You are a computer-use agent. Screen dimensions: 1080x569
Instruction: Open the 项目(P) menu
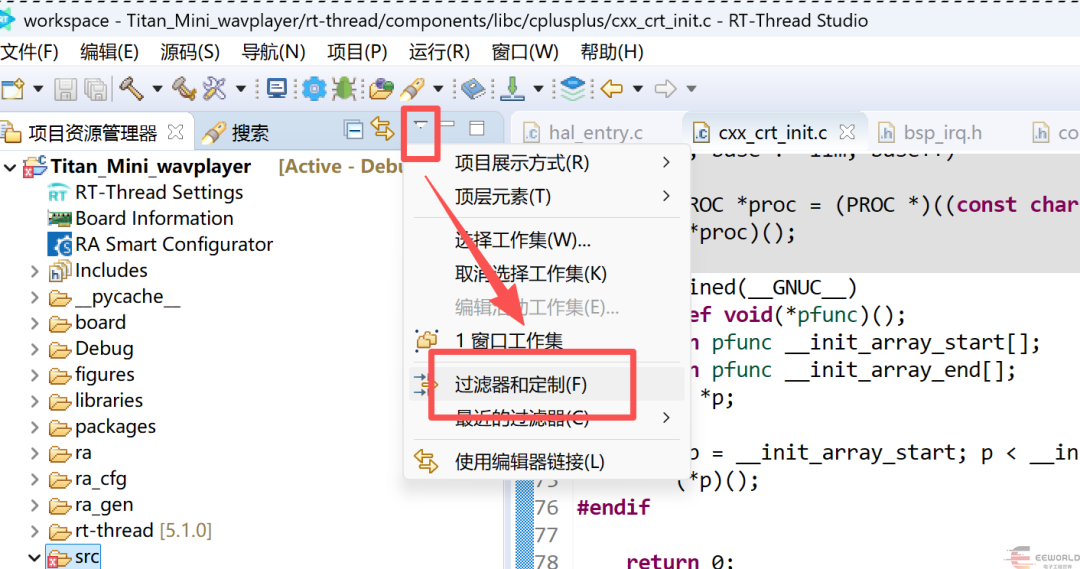357,52
